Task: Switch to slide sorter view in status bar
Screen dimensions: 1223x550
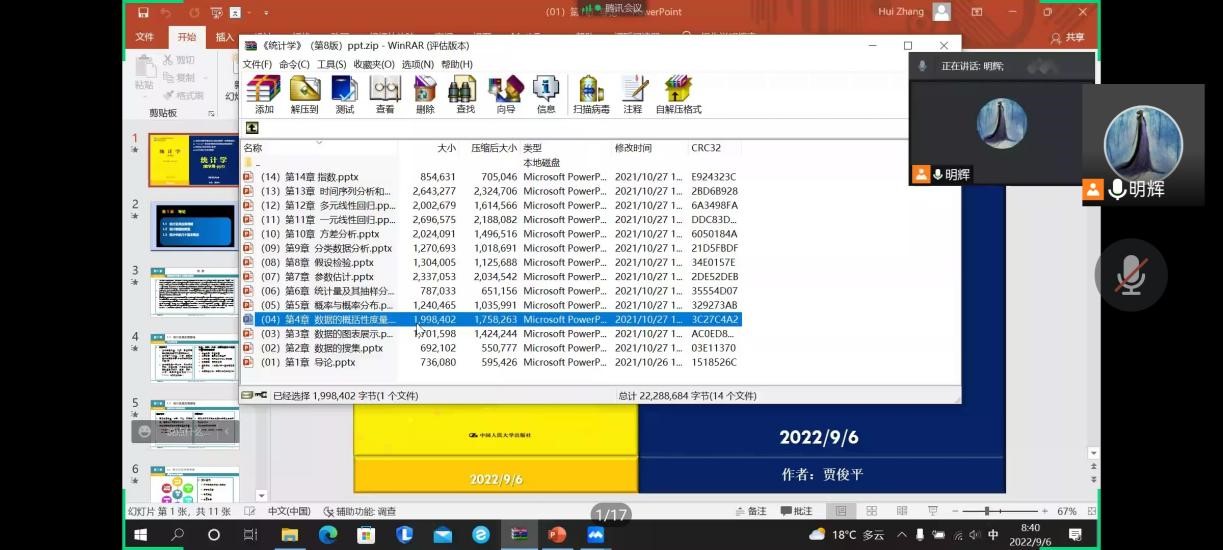Action: coord(872,511)
